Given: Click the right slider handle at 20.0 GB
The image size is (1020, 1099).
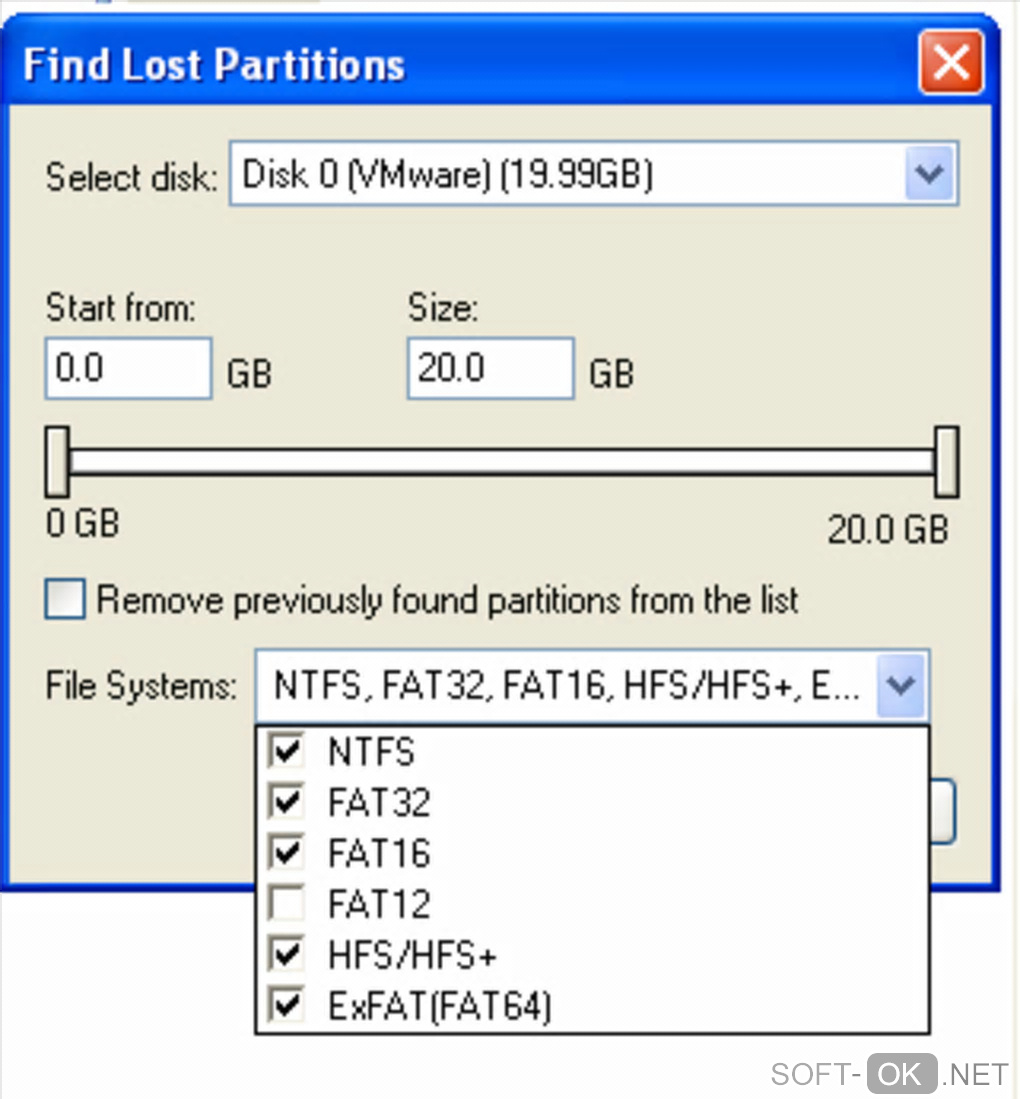Looking at the screenshot, I should (946, 461).
